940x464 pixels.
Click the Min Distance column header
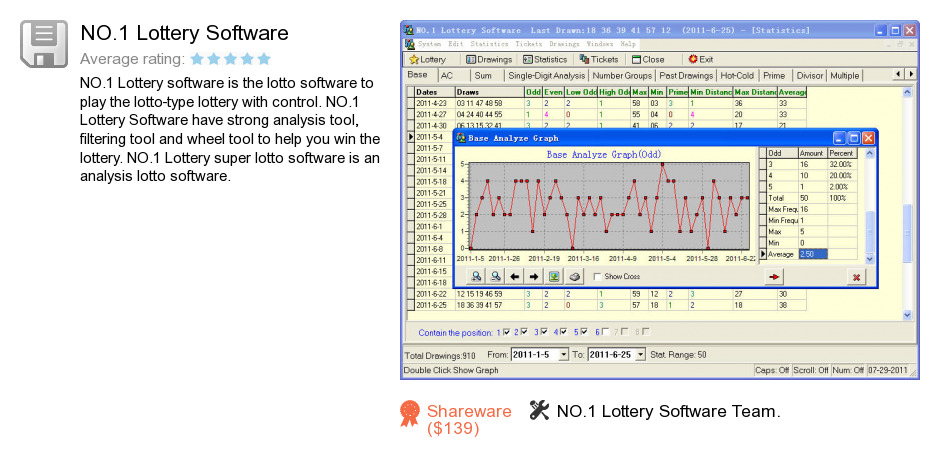point(711,92)
